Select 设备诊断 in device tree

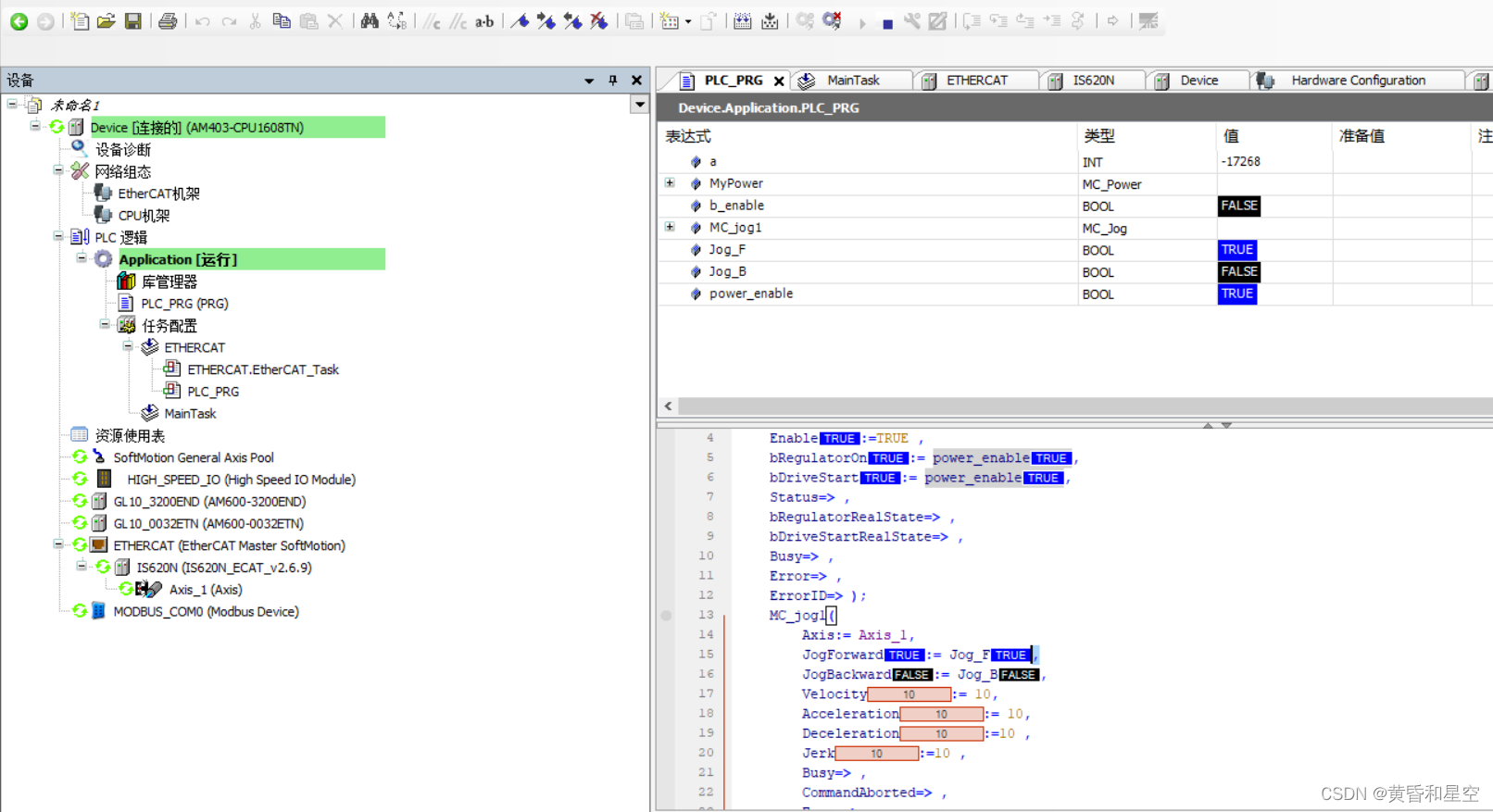click(x=122, y=150)
